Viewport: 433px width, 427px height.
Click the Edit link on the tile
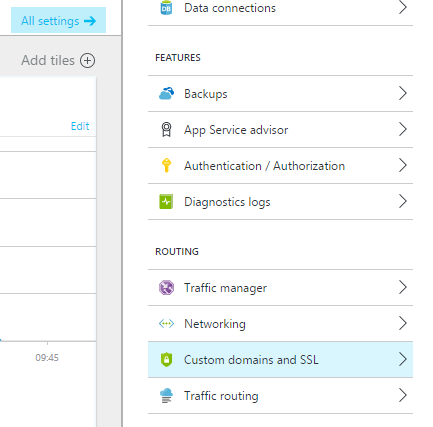(x=80, y=126)
